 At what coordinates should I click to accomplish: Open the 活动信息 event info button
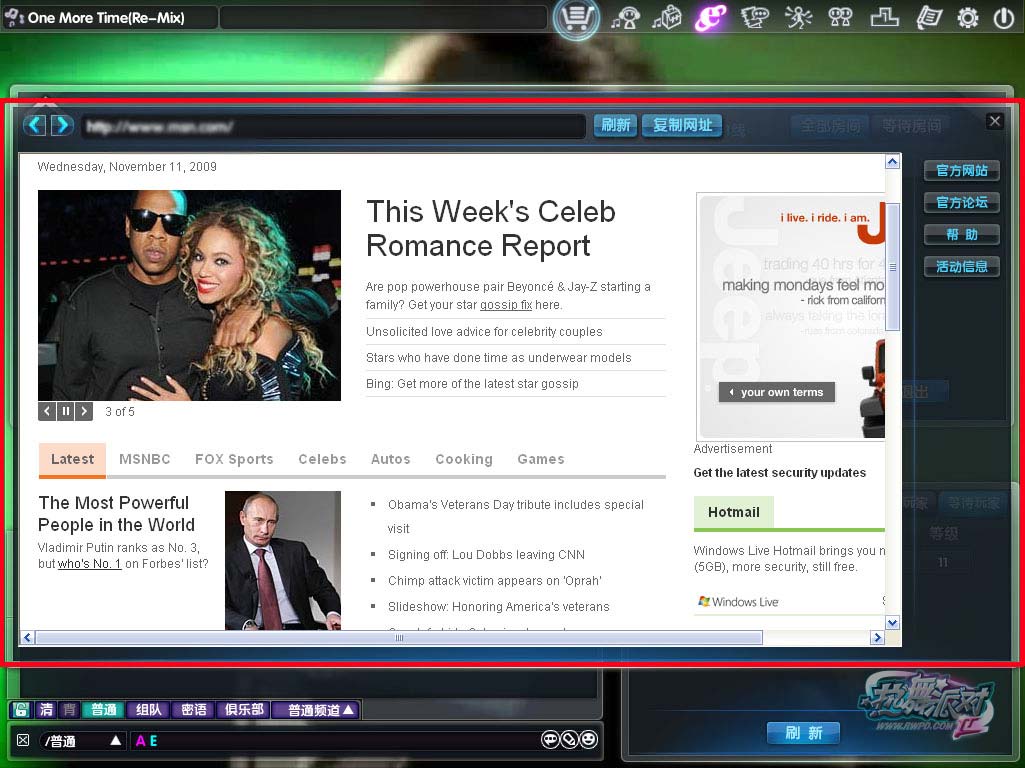962,267
